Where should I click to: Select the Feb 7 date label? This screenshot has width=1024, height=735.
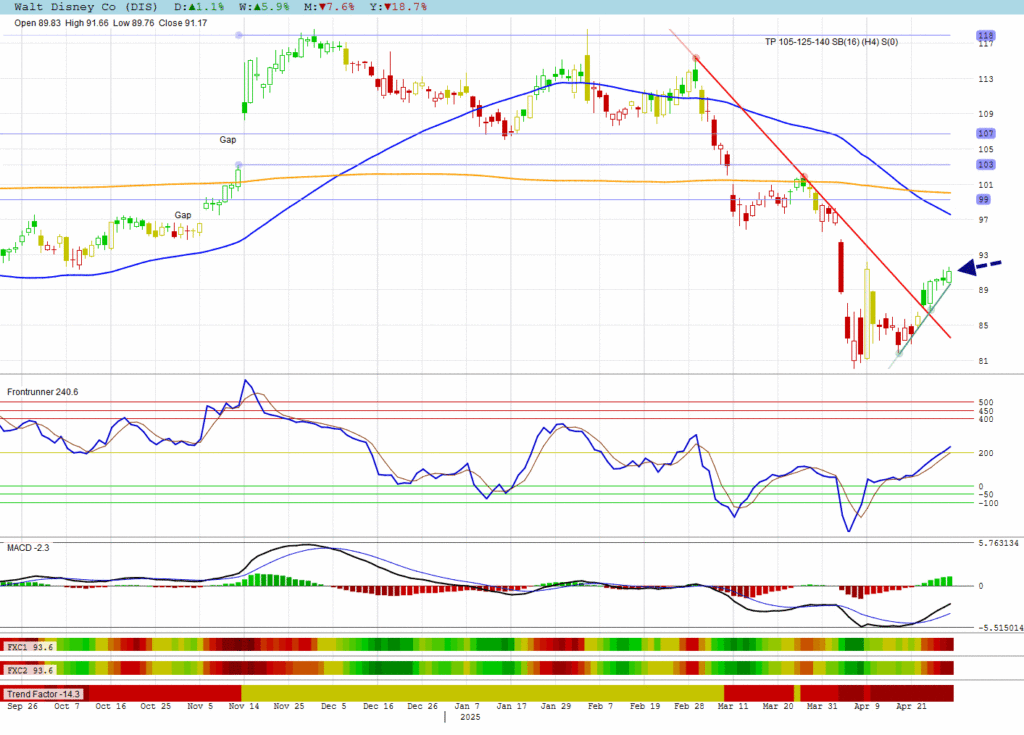(x=600, y=706)
